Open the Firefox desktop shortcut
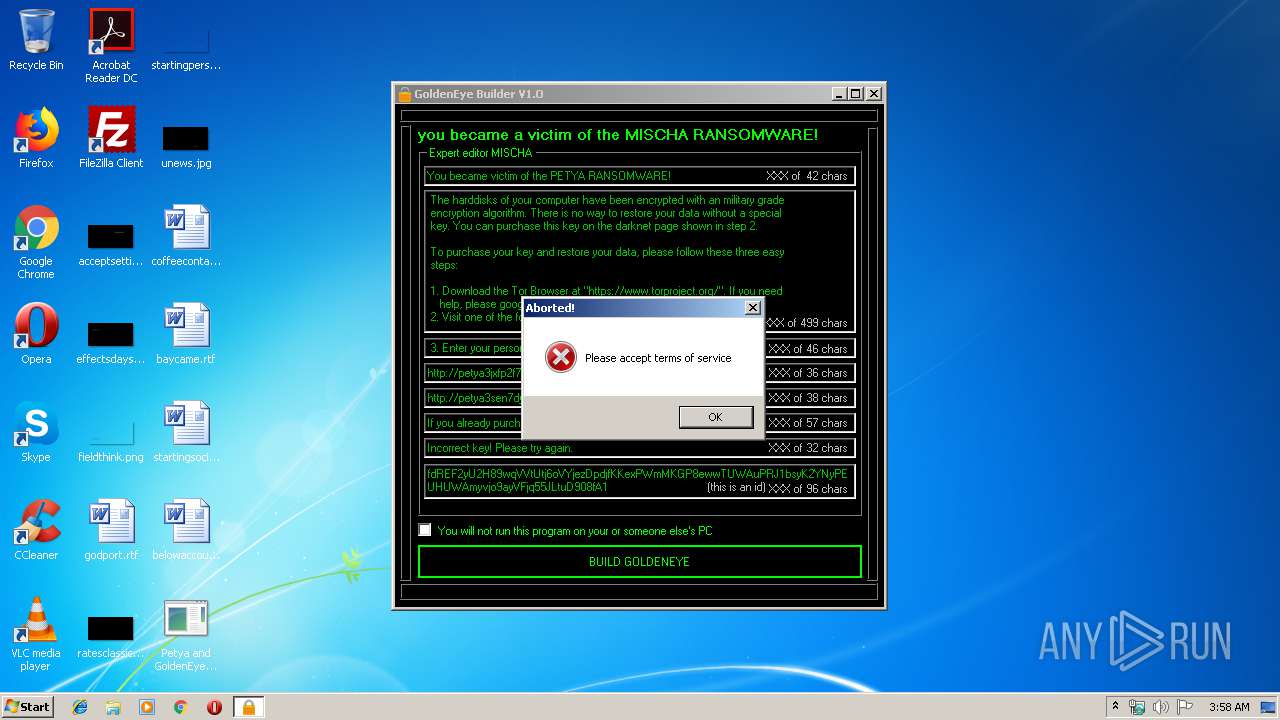This screenshot has width=1280, height=720. coord(36,138)
